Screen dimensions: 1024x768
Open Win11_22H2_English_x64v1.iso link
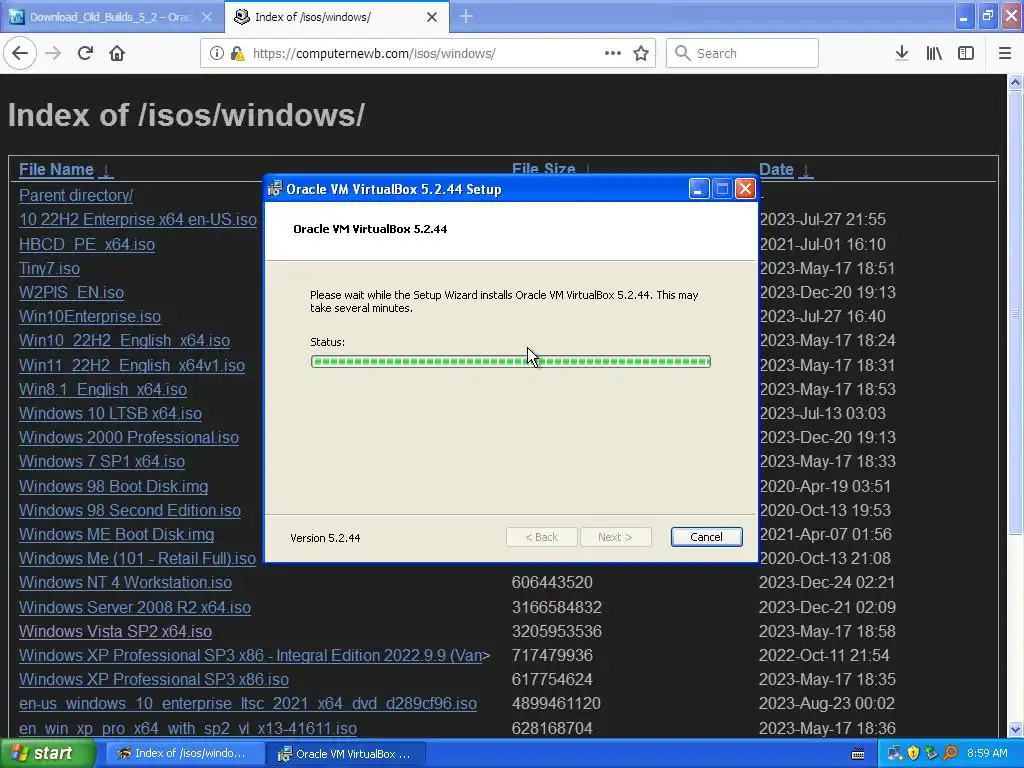tap(132, 365)
